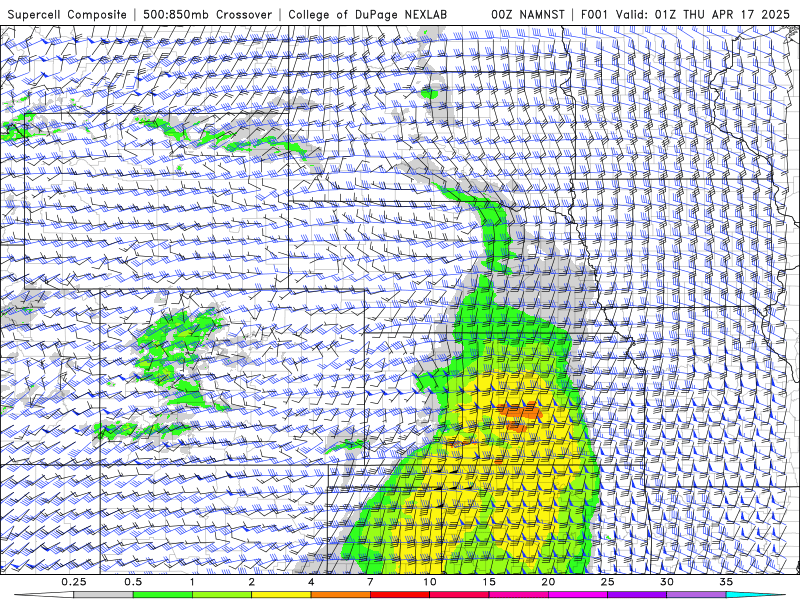The width and height of the screenshot is (800, 600).
Task: Click the legend value '10'
Action: coord(430,582)
